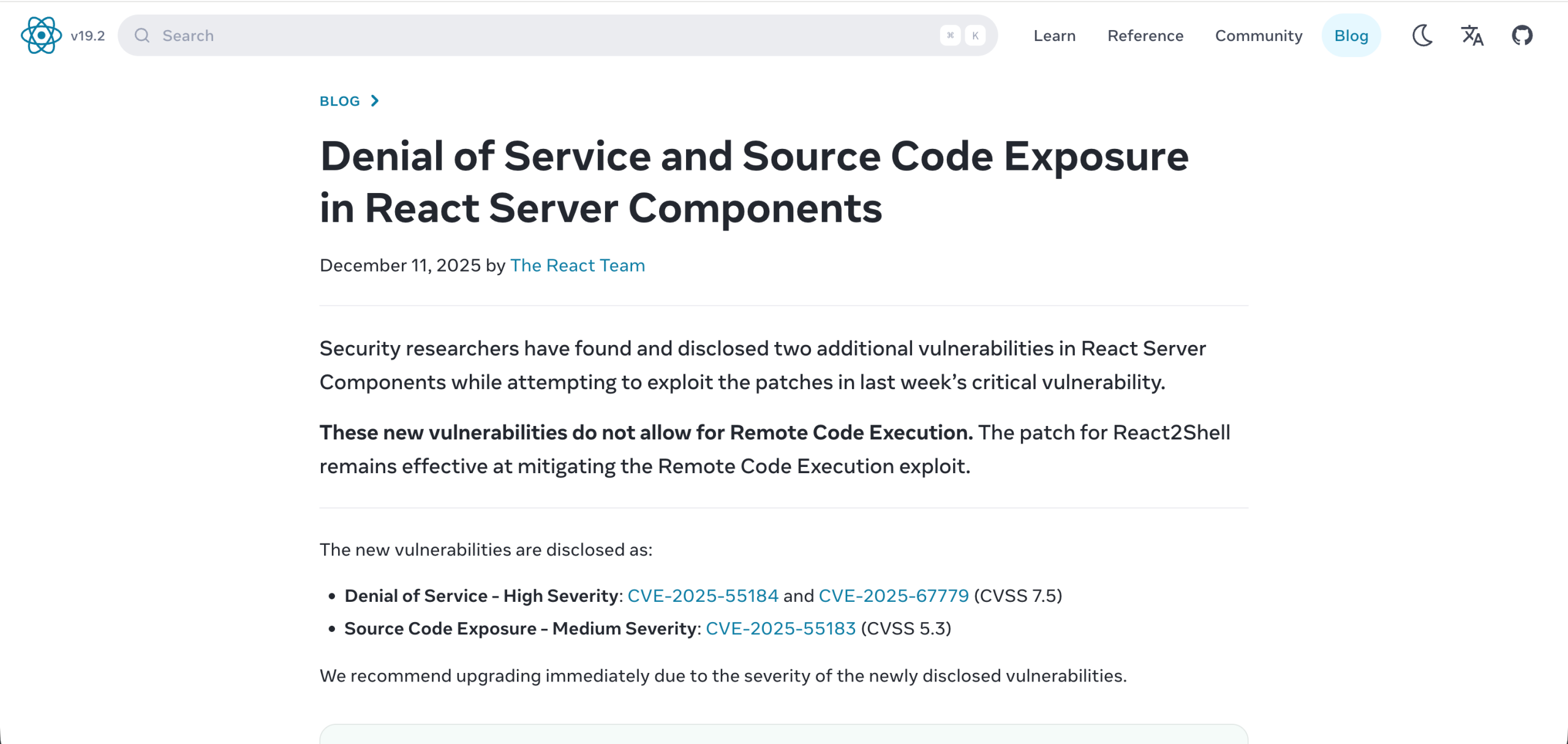Open the Reference navigation item
Viewport: 1568px width, 744px height.
coord(1145,36)
